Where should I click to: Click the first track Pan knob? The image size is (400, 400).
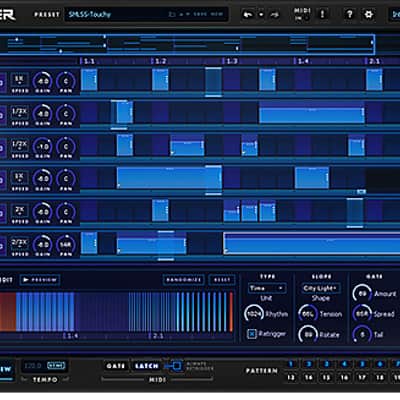[66, 81]
